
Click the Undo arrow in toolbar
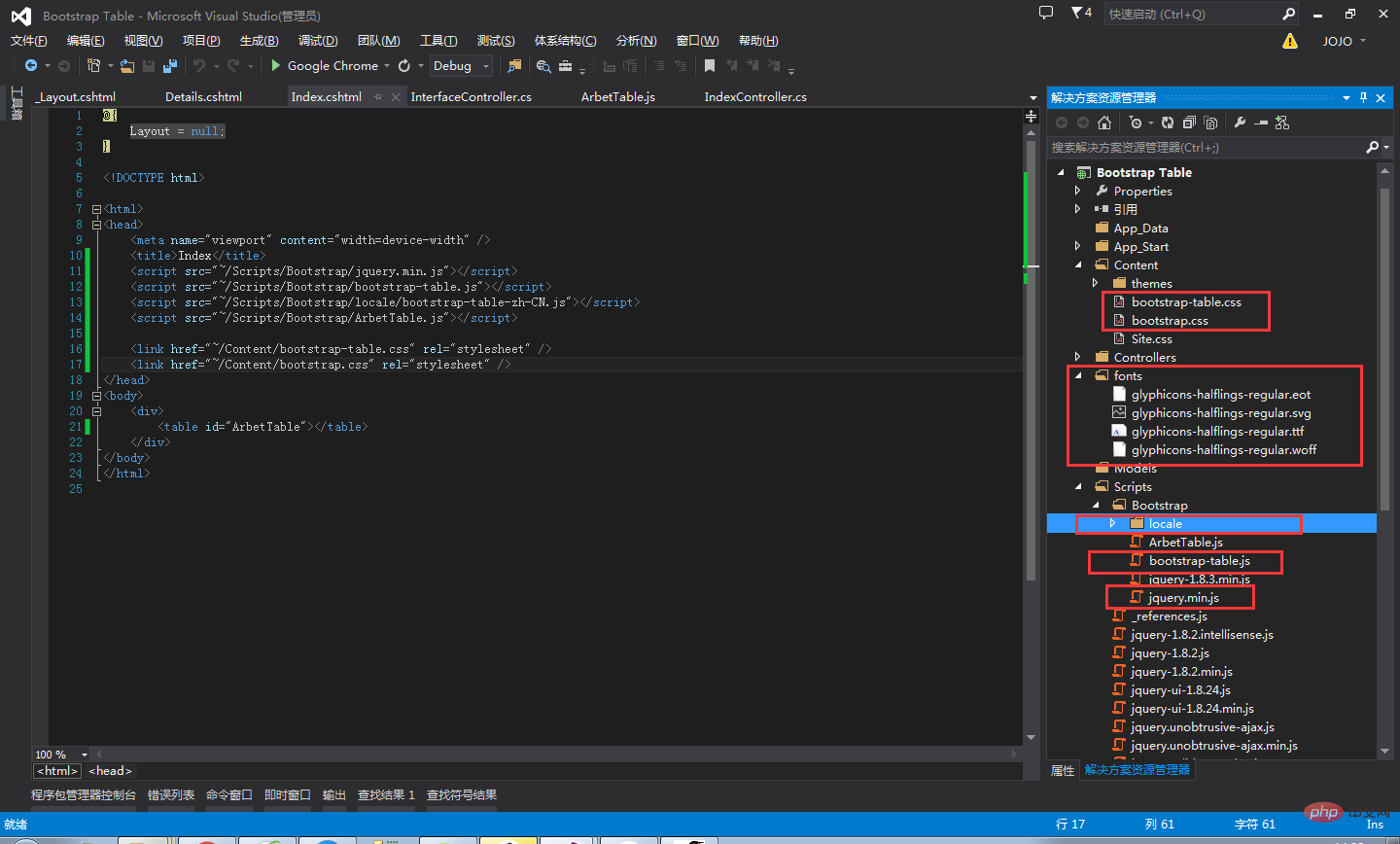(x=199, y=66)
